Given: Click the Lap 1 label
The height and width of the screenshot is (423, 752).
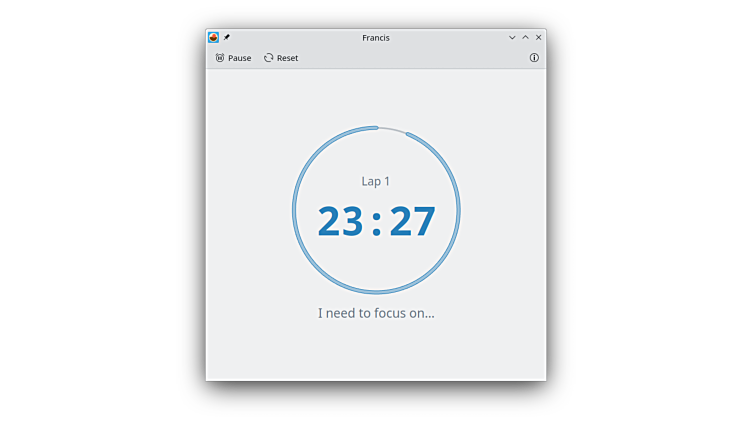Looking at the screenshot, I should [376, 181].
